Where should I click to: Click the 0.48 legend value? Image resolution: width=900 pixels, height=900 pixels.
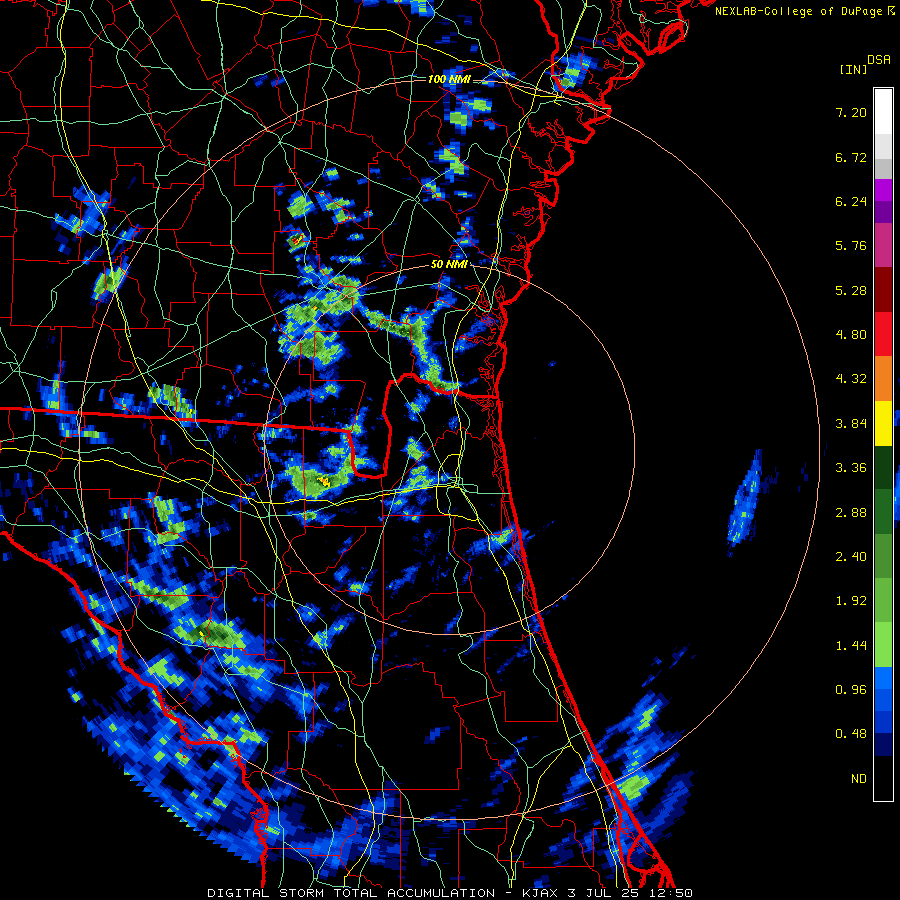(851, 734)
